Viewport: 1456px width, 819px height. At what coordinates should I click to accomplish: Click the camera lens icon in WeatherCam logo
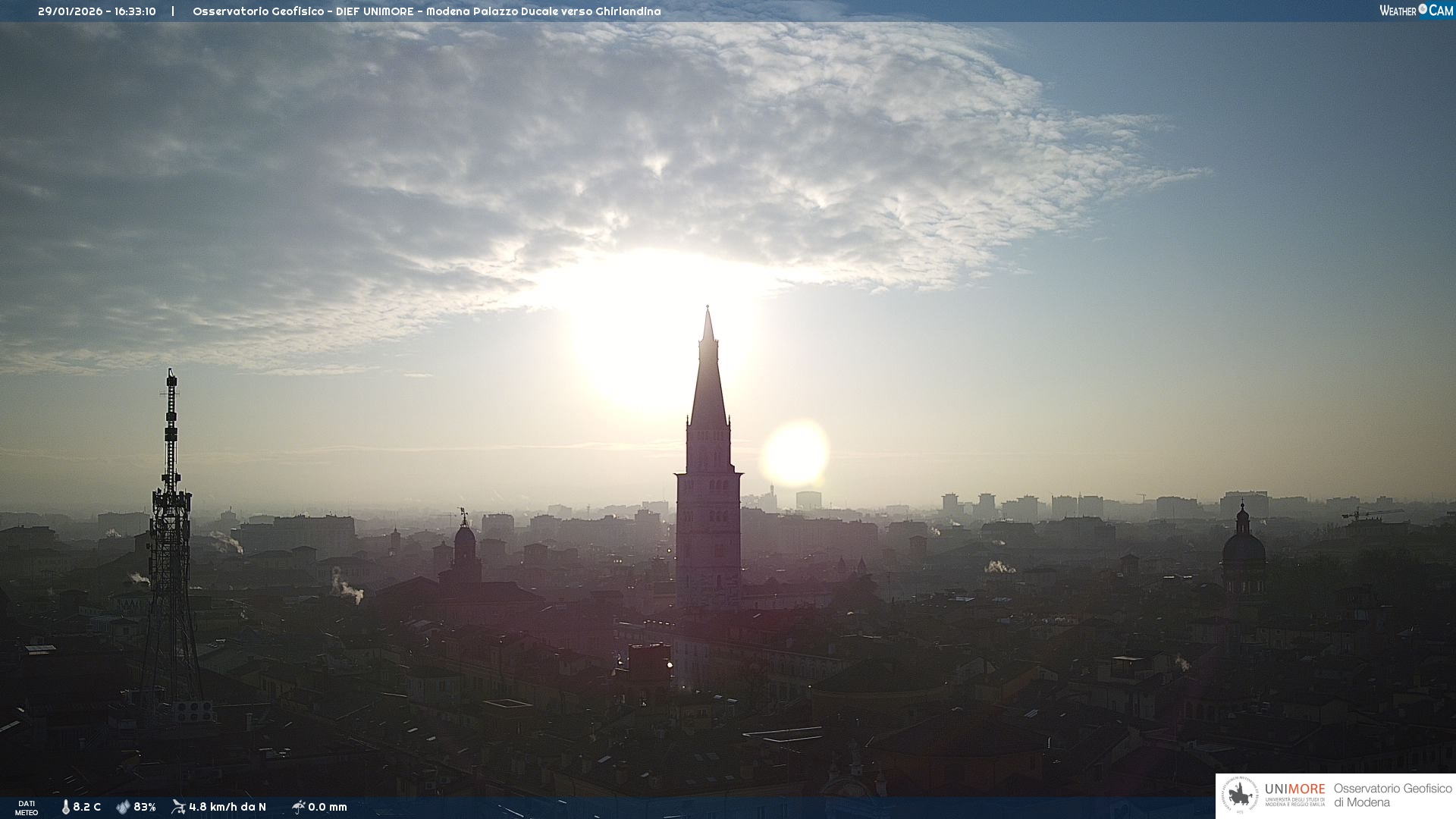[x=1423, y=9]
